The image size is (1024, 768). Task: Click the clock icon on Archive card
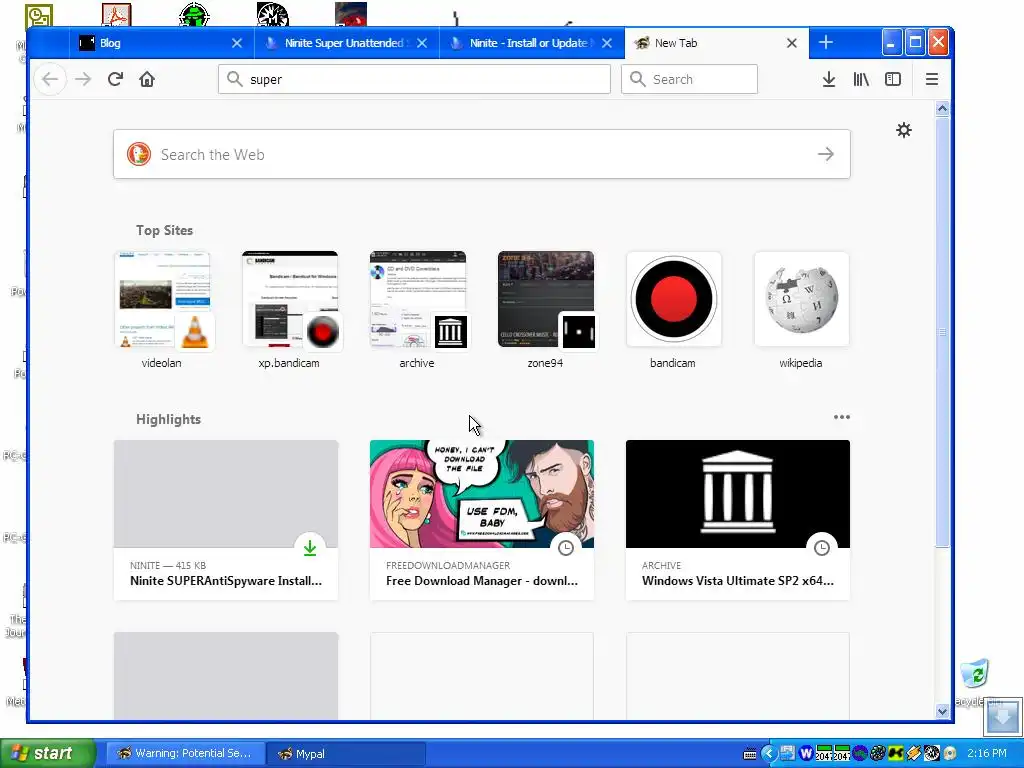822,548
